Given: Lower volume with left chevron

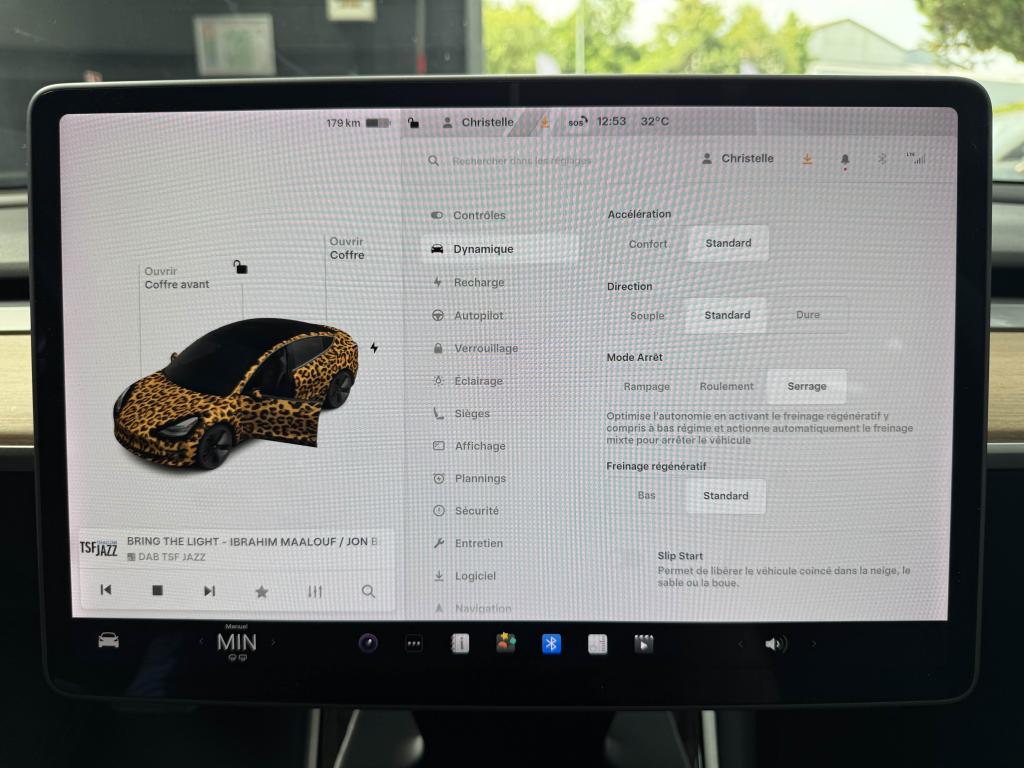Looking at the screenshot, I should click(740, 644).
